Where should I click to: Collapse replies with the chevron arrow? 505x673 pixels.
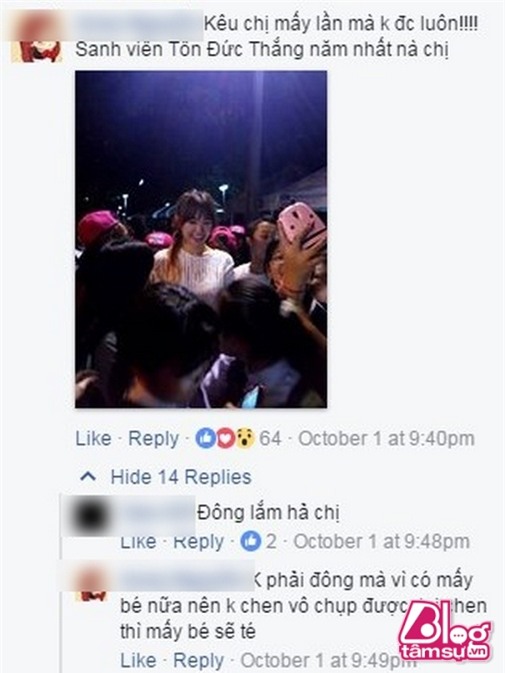point(88,476)
